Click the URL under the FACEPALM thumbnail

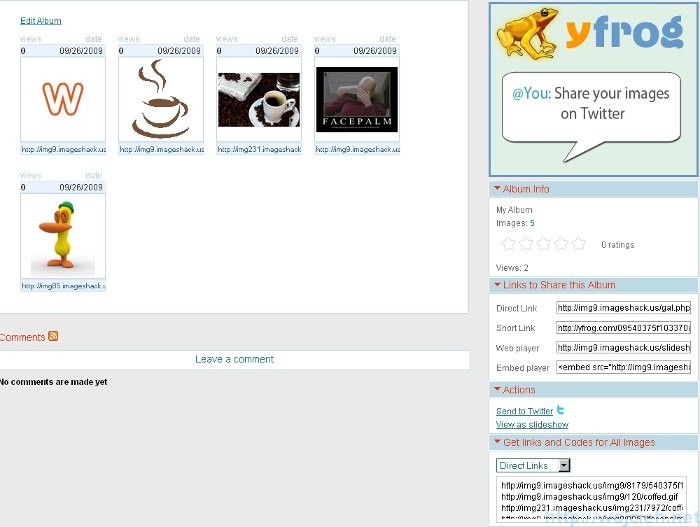(358, 149)
